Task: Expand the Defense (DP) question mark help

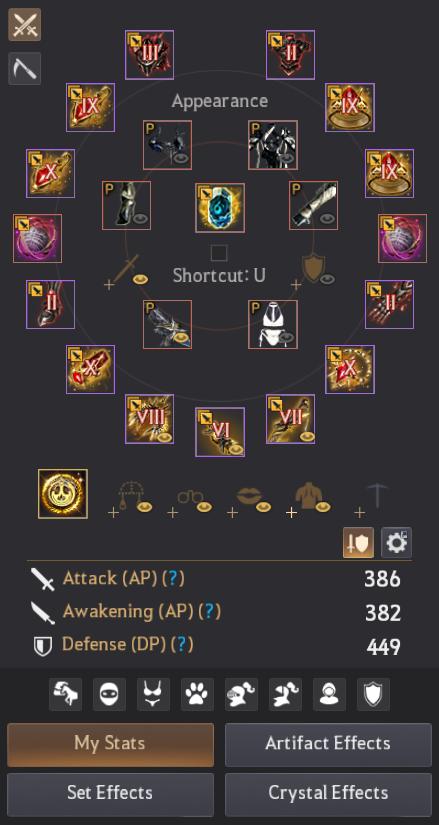Action: tap(182, 645)
